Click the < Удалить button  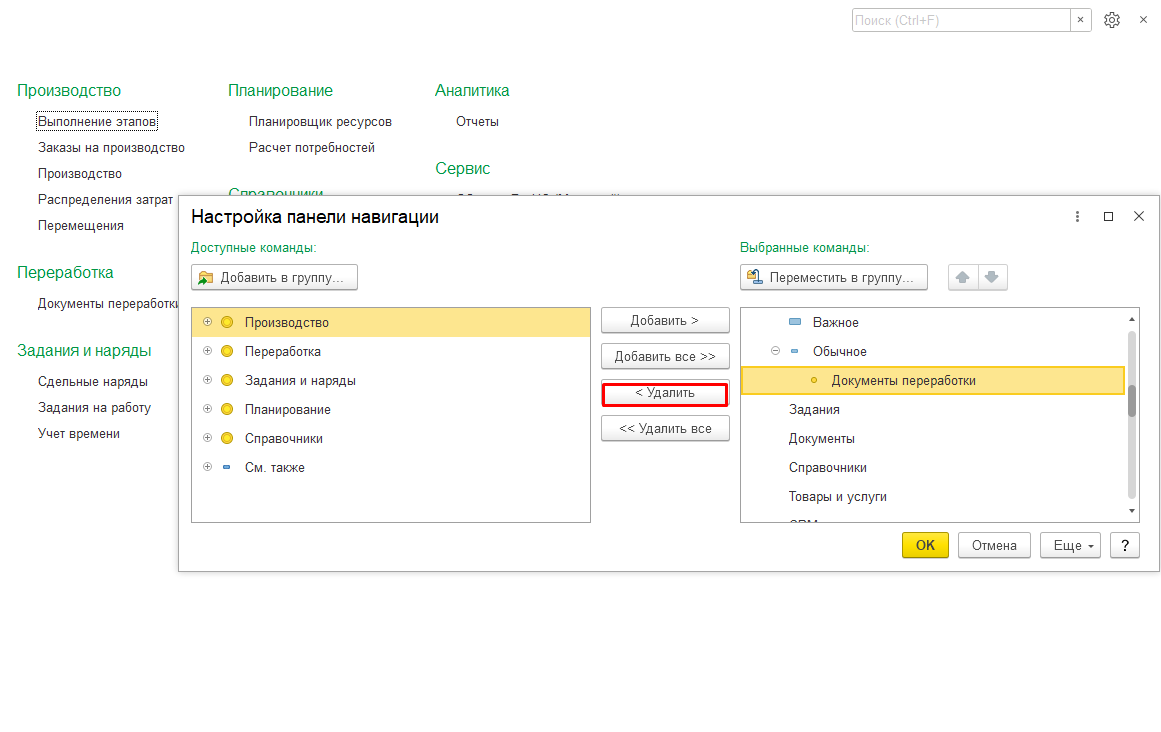pyautogui.click(x=665, y=393)
